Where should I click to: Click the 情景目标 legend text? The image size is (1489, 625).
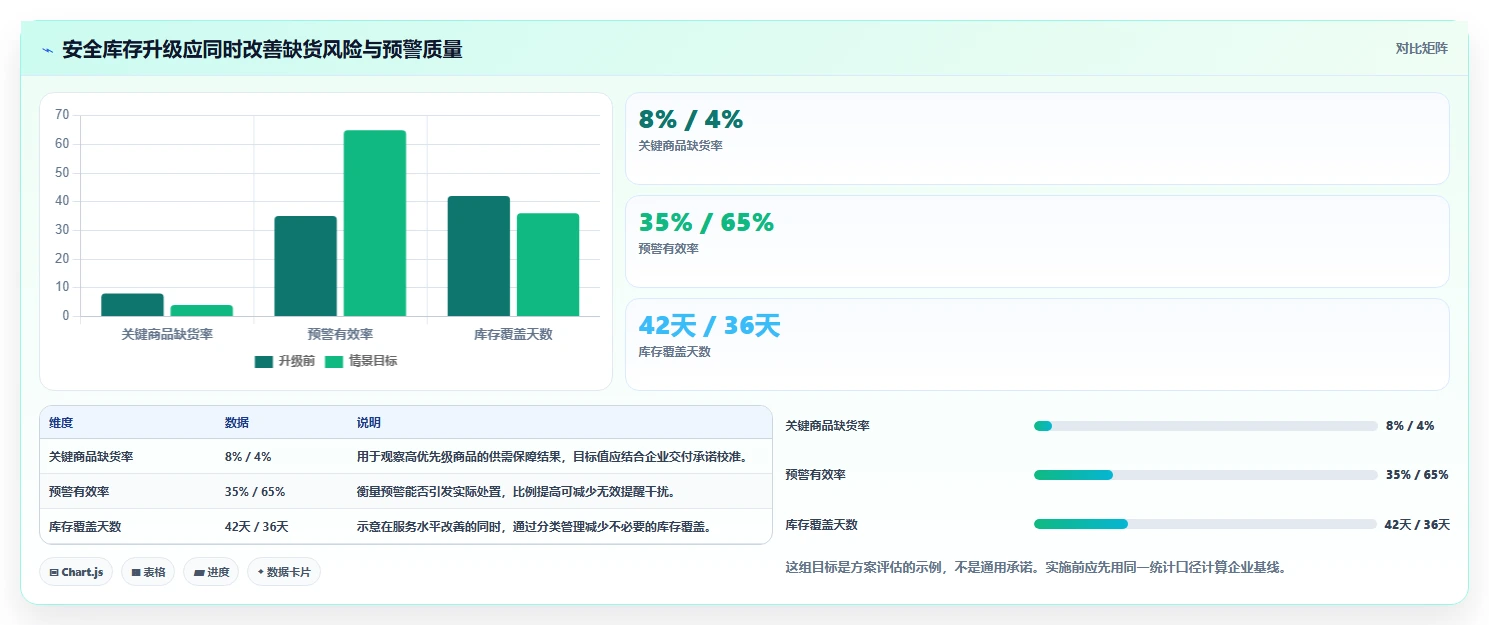click(x=373, y=361)
